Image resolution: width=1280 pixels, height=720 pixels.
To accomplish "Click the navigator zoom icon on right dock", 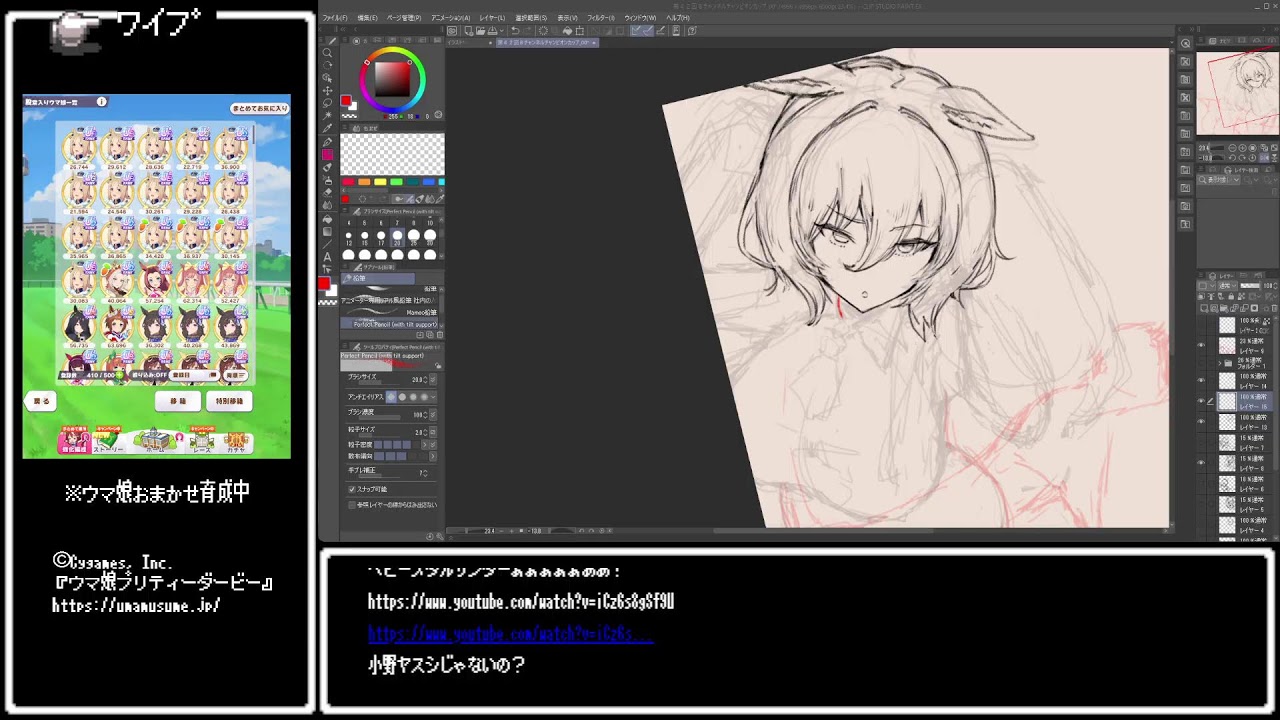I will pos(1185,43).
